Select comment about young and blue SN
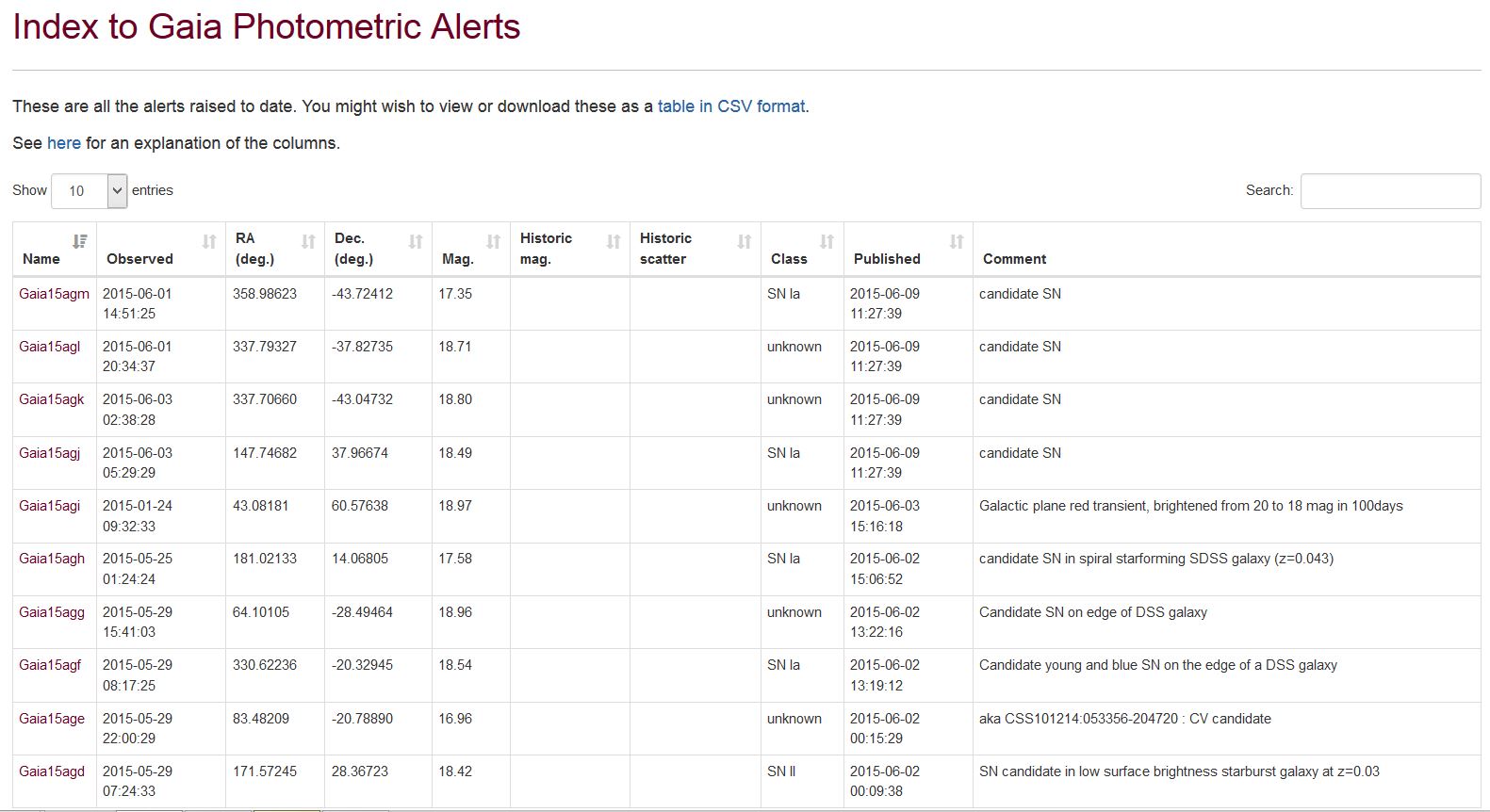The height and width of the screenshot is (812, 1490). [1158, 665]
